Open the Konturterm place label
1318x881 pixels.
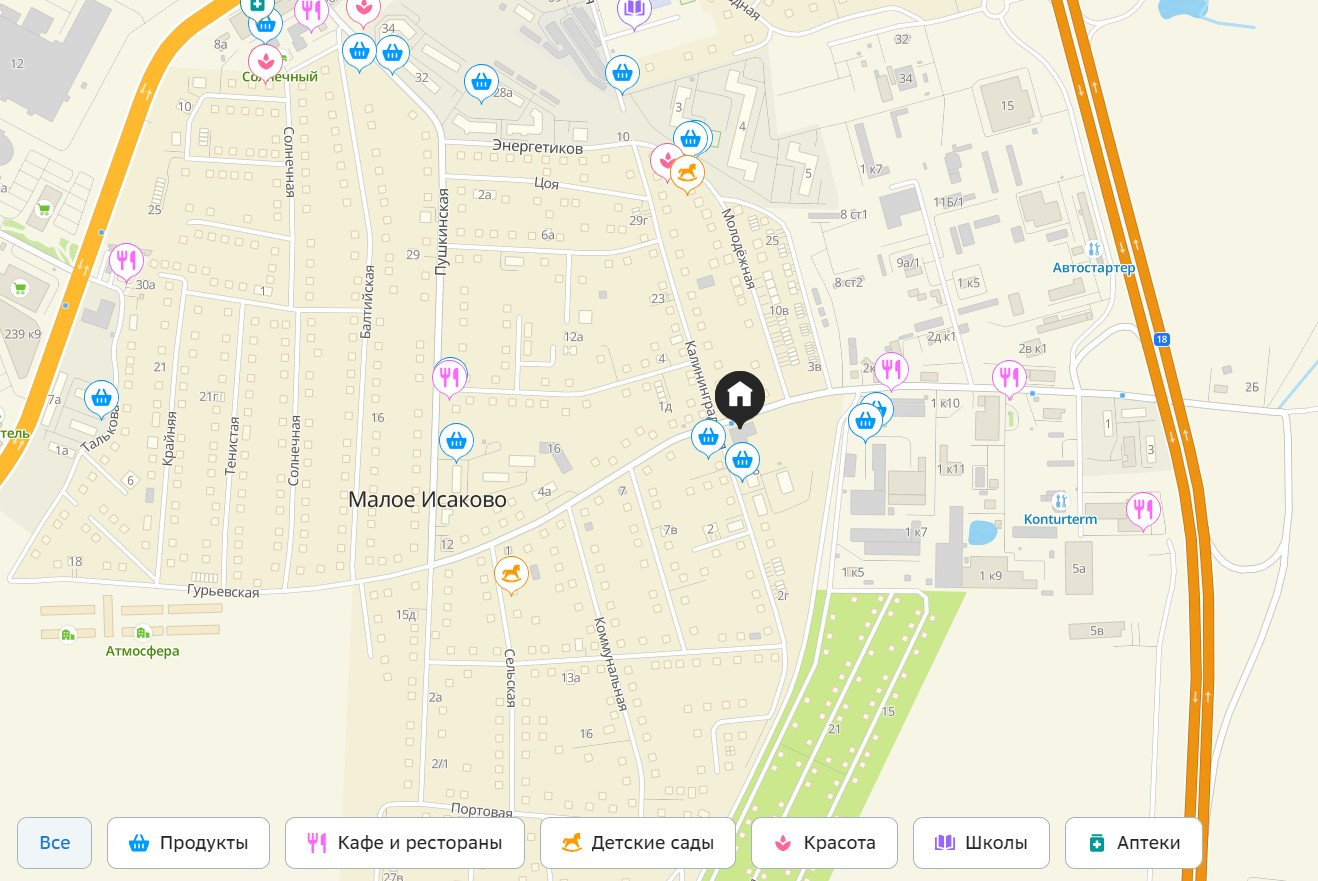click(x=1060, y=519)
